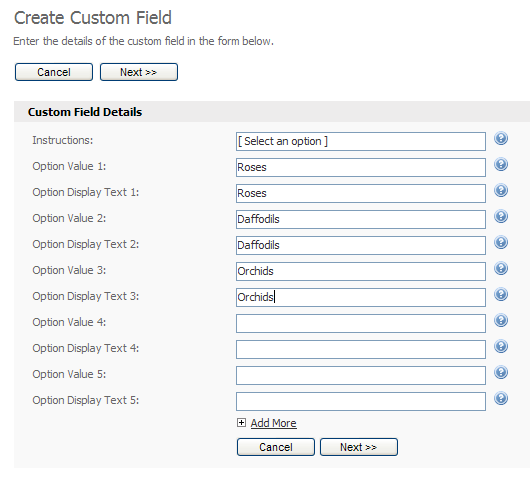Follow the Add More link
Viewport: 530px width, 480px height.
point(273,423)
